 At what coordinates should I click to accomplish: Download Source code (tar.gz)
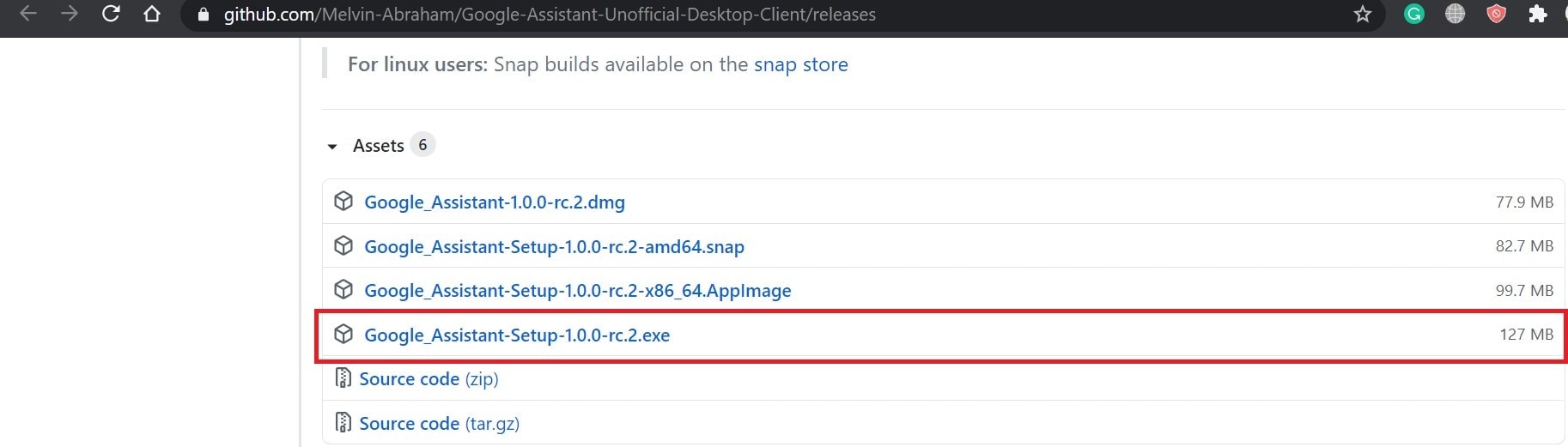coord(439,424)
